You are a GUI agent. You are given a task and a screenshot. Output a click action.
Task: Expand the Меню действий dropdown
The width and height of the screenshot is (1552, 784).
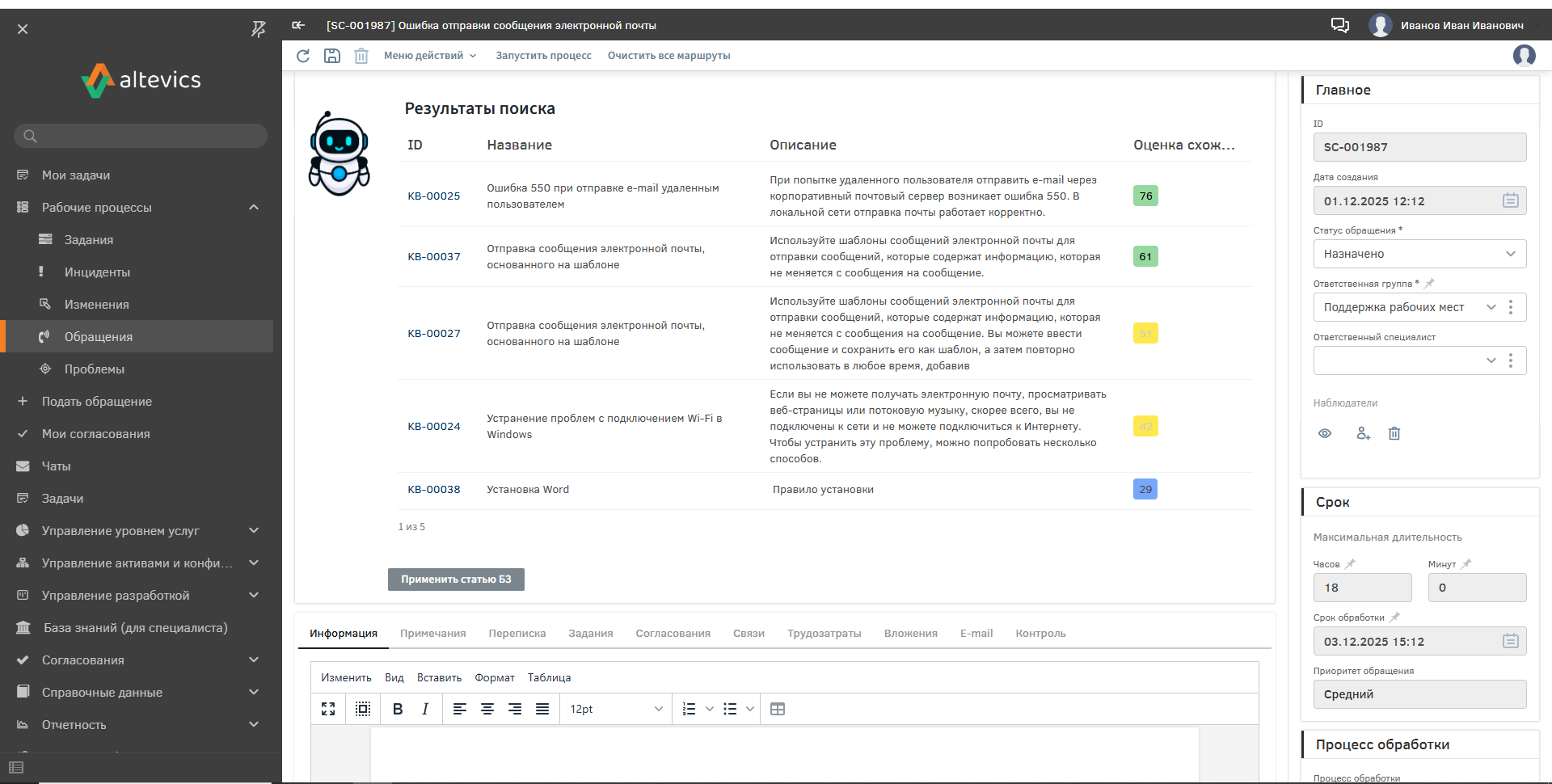(x=430, y=56)
